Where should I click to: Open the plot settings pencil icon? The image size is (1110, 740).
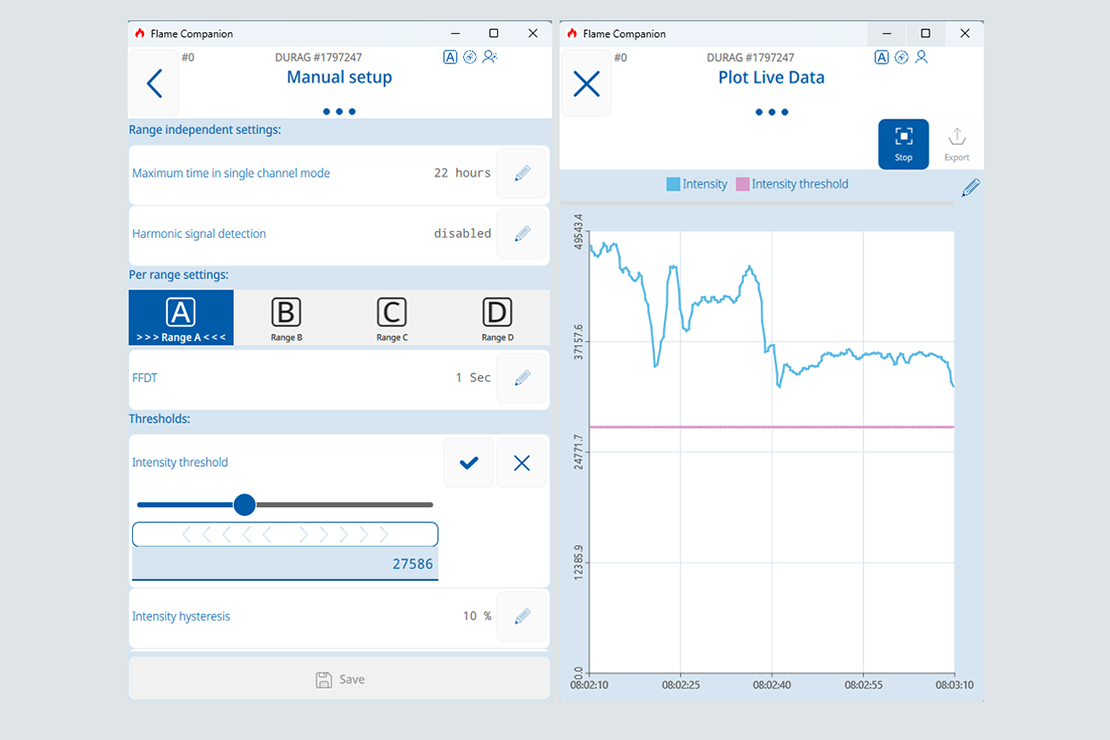pos(969,187)
